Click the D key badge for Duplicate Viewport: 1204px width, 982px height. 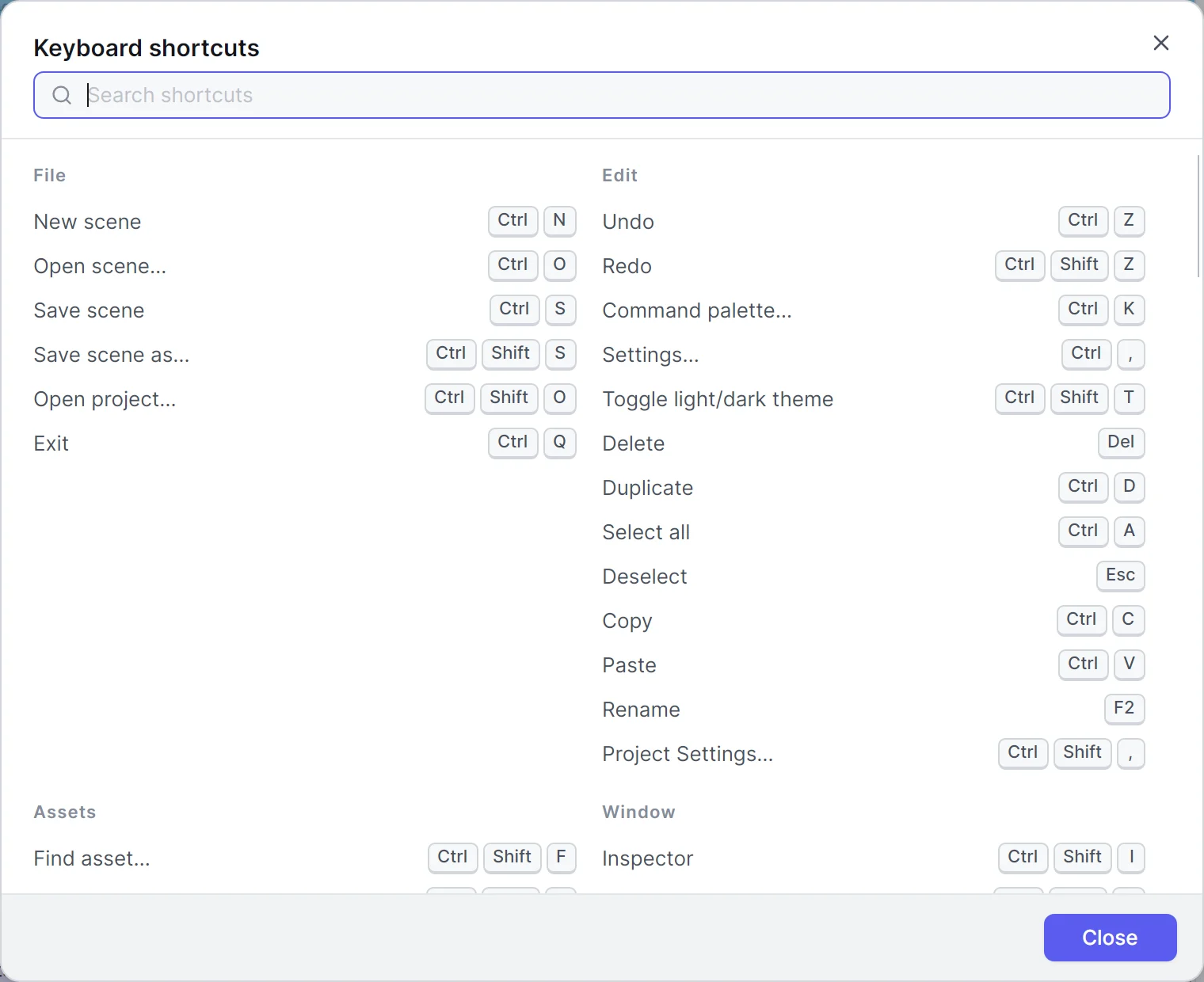tap(1129, 487)
